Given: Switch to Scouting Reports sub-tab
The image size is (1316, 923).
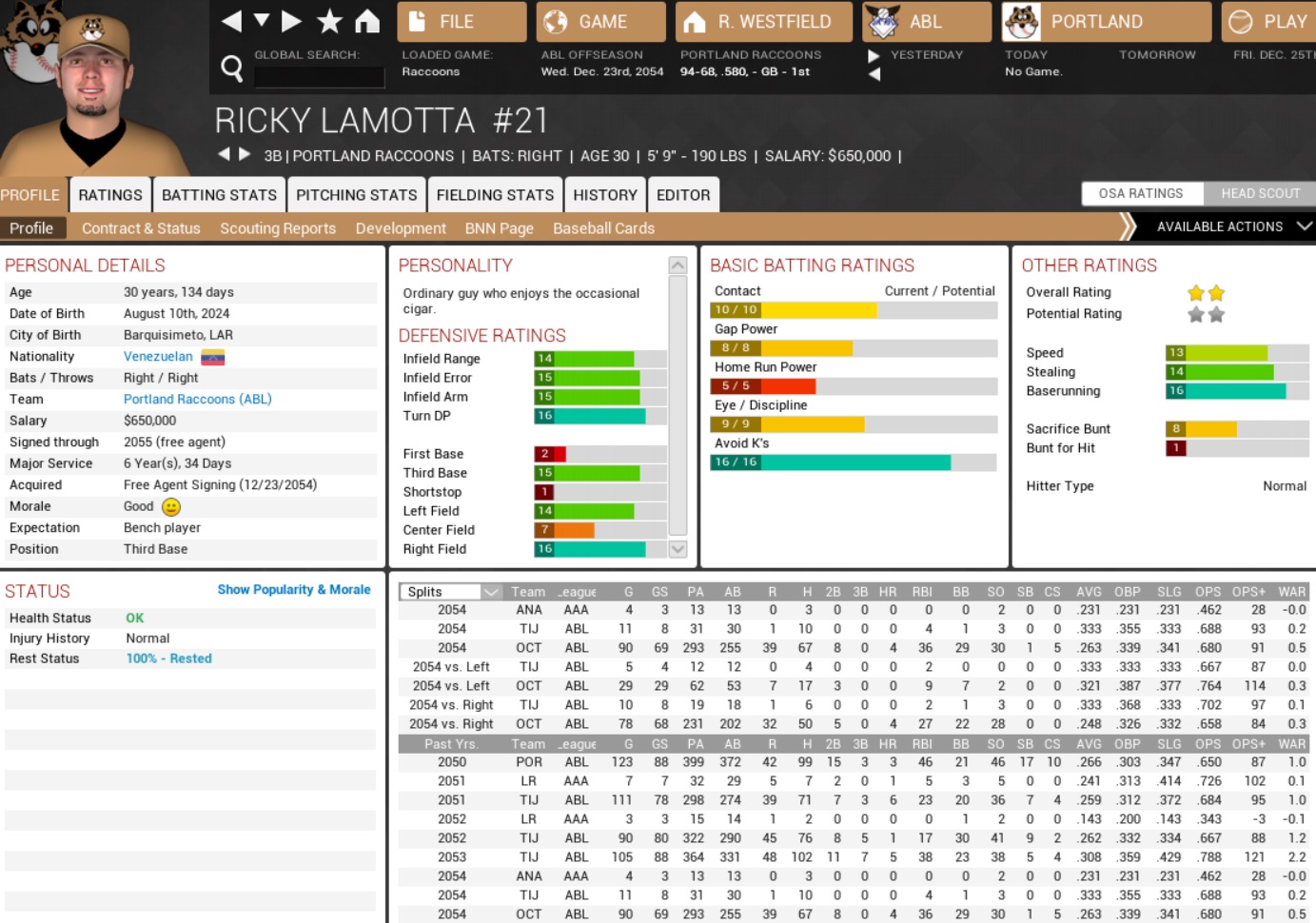Looking at the screenshot, I should [x=278, y=228].
